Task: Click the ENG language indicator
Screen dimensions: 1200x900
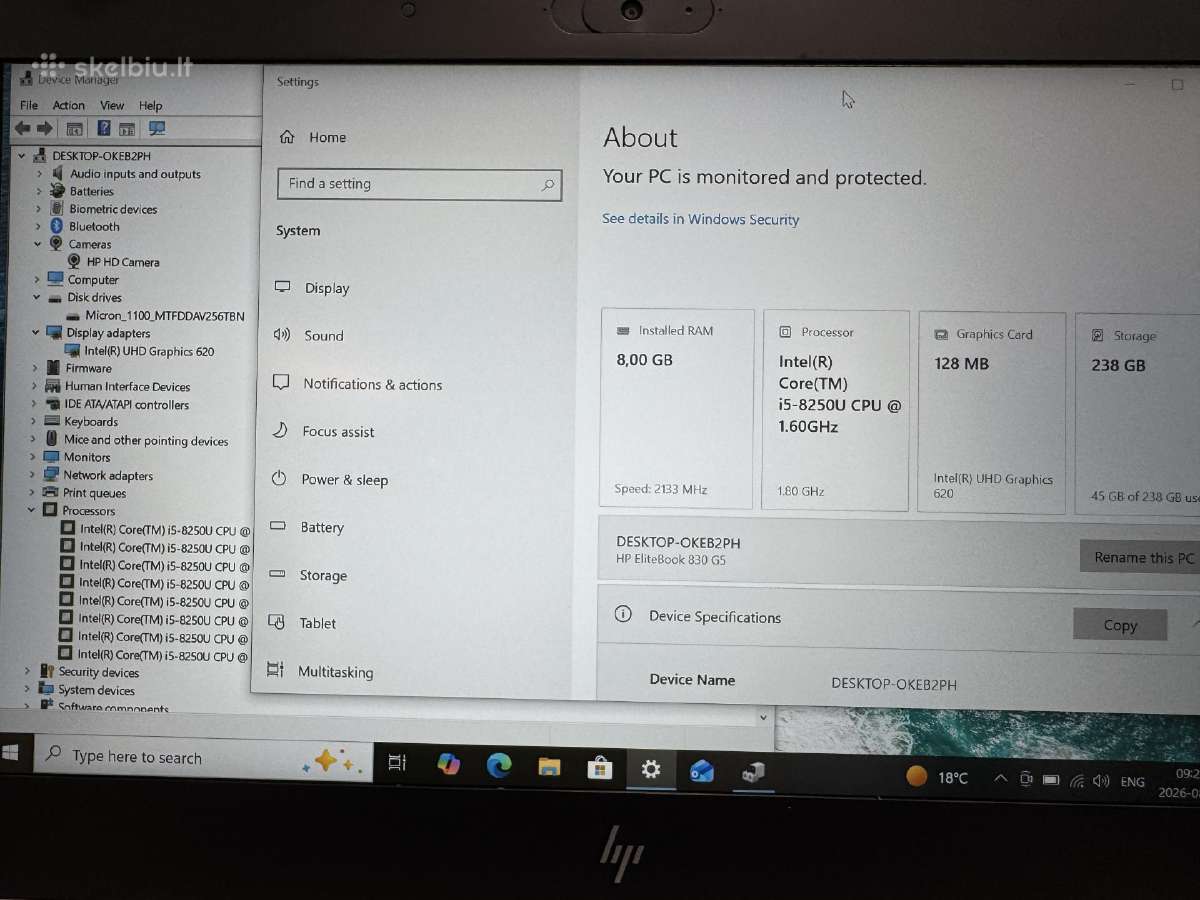Action: click(1132, 782)
